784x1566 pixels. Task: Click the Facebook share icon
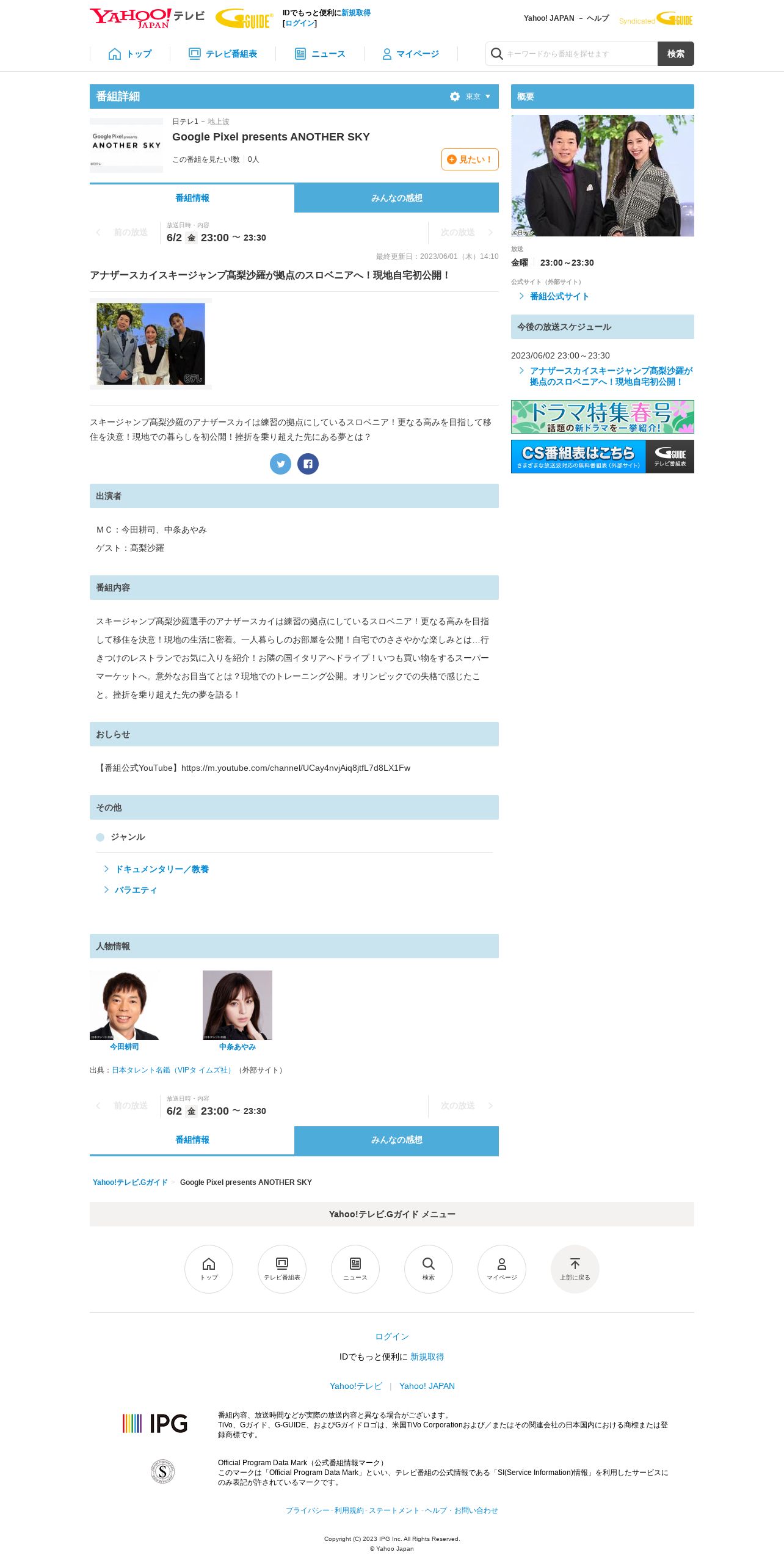click(x=308, y=464)
